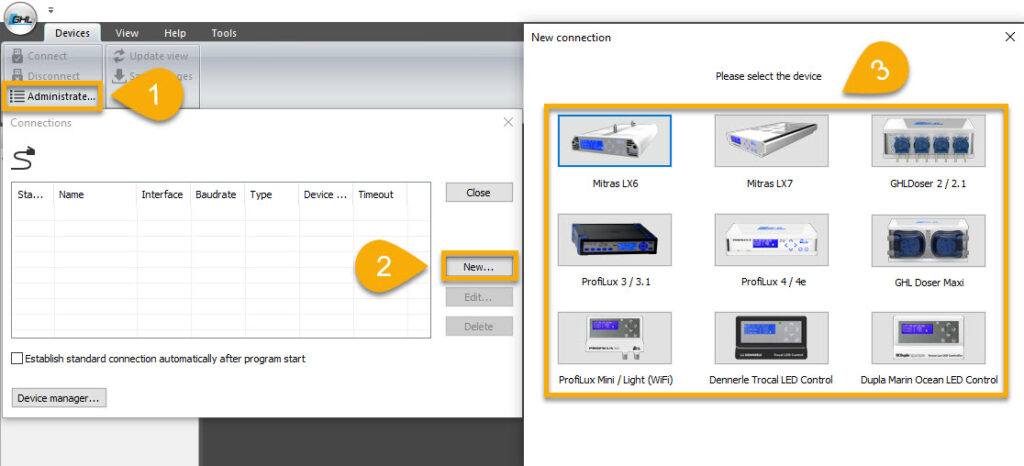The image size is (1024, 466).
Task: Click the Timeout column header
Action: point(380,194)
